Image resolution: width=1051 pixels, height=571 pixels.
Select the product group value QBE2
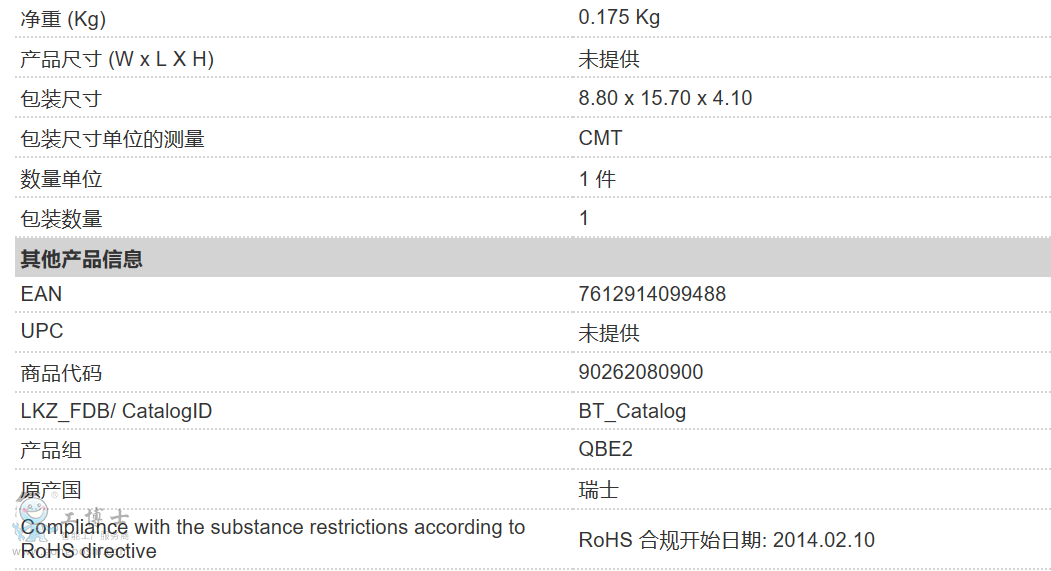point(605,449)
